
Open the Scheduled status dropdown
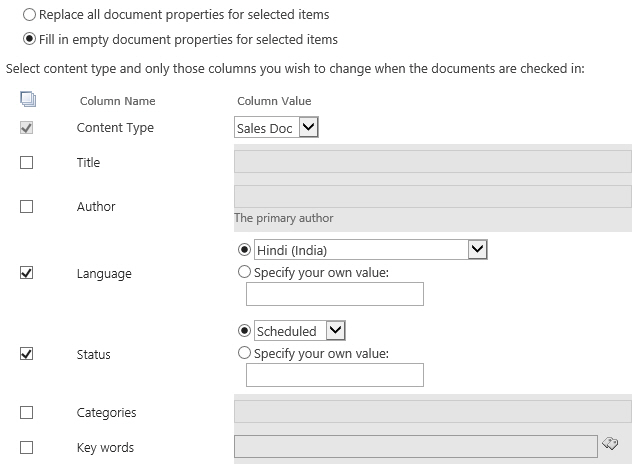[300, 330]
